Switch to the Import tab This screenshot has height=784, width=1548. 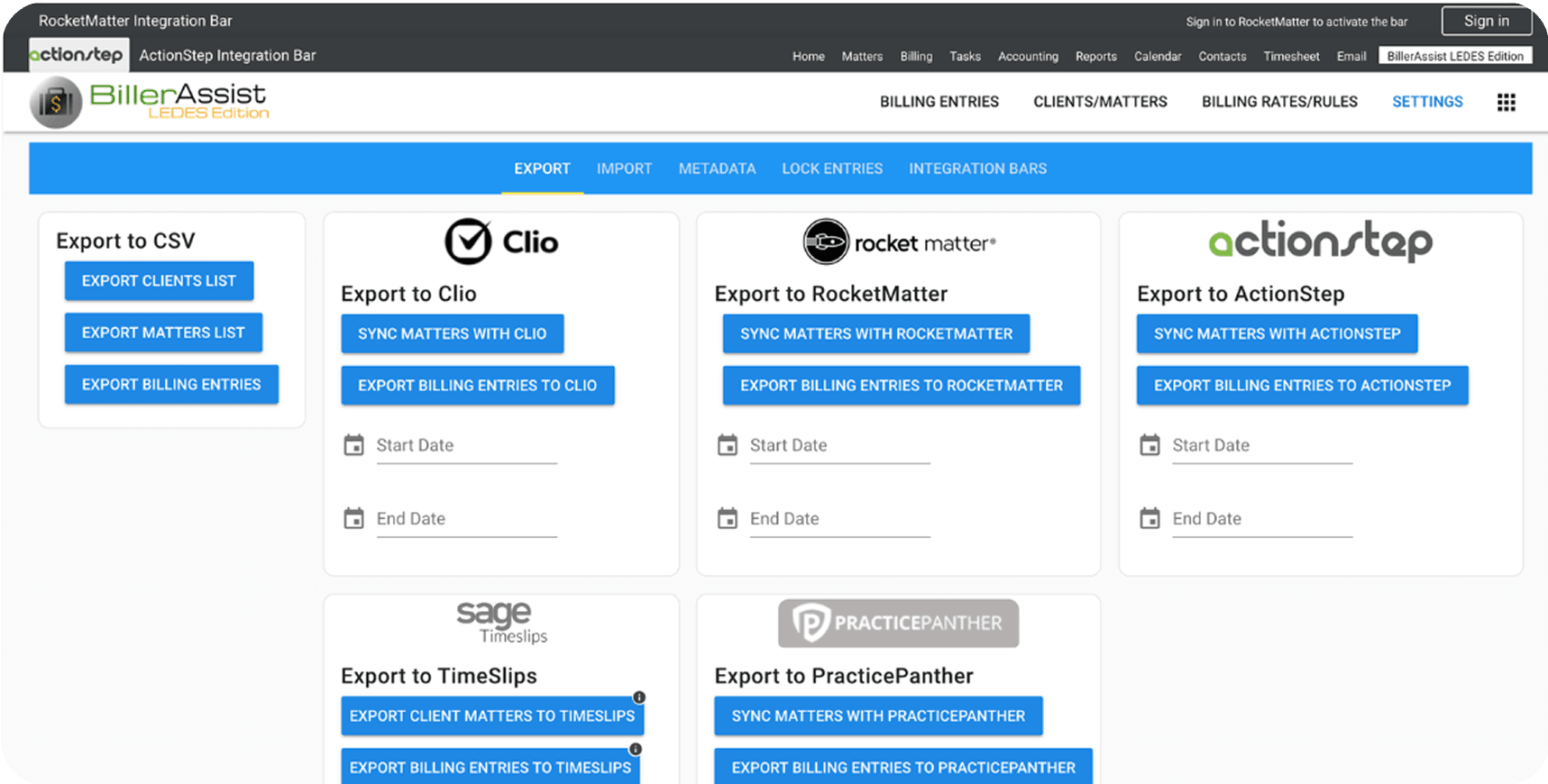(x=624, y=169)
